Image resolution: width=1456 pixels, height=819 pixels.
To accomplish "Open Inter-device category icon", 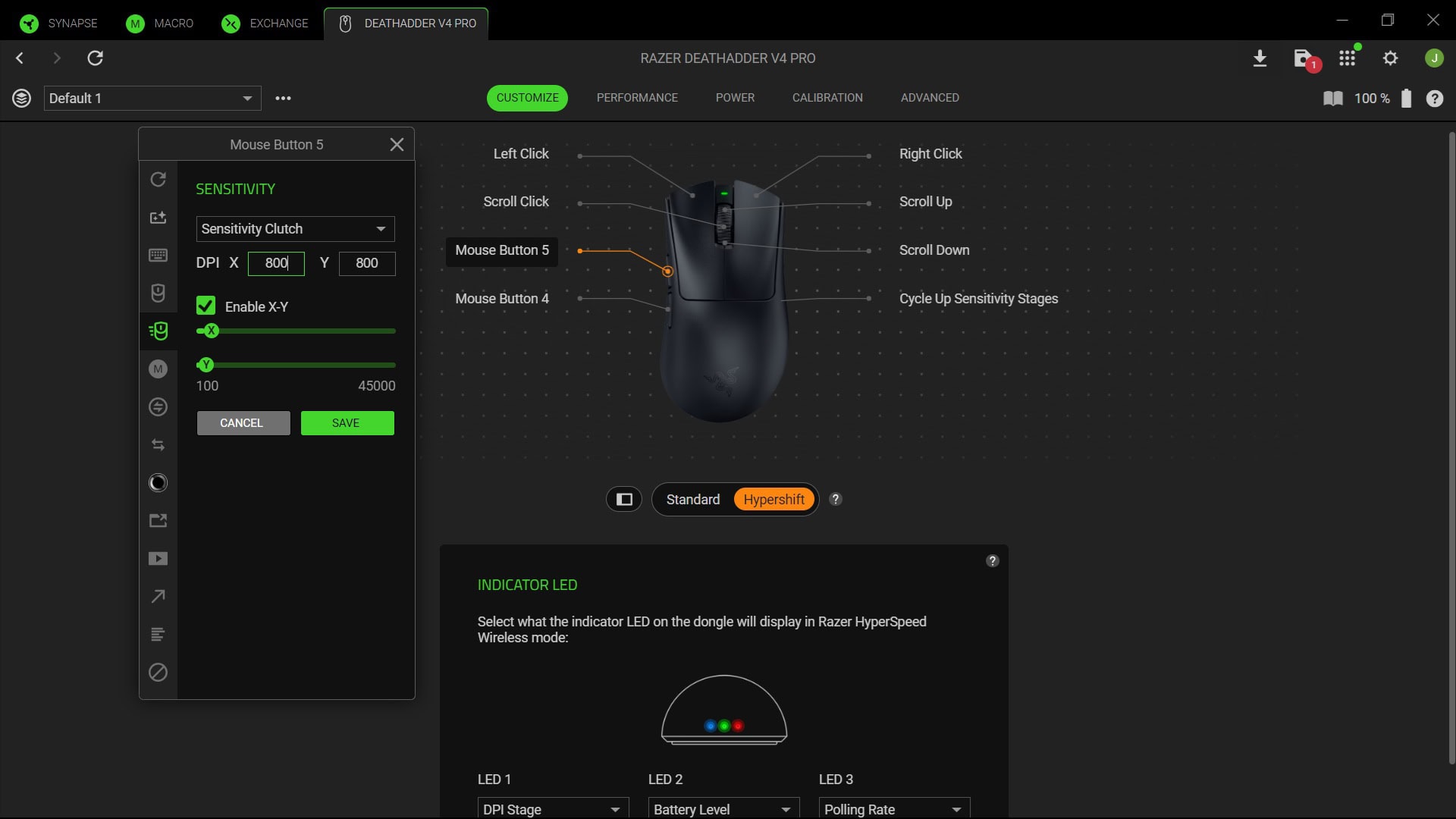I will click(158, 407).
